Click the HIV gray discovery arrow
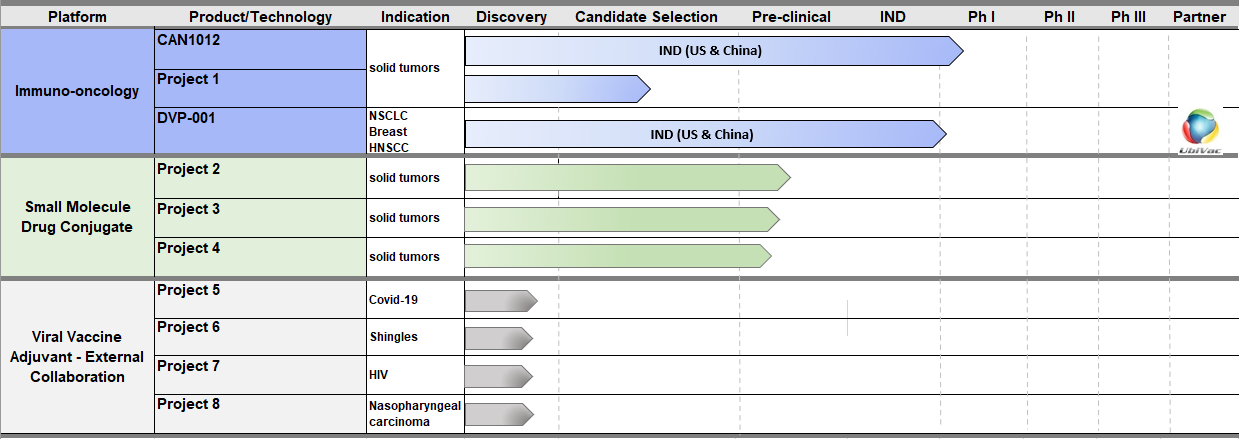1239x439 pixels. (499, 376)
